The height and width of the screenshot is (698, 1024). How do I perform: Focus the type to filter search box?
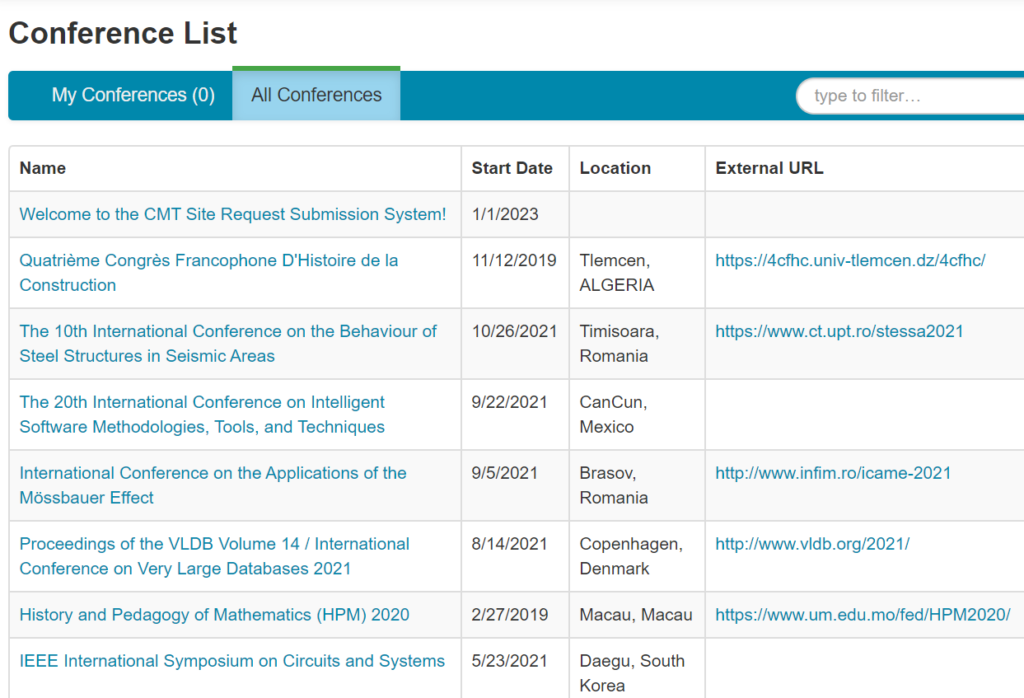[x=910, y=96]
